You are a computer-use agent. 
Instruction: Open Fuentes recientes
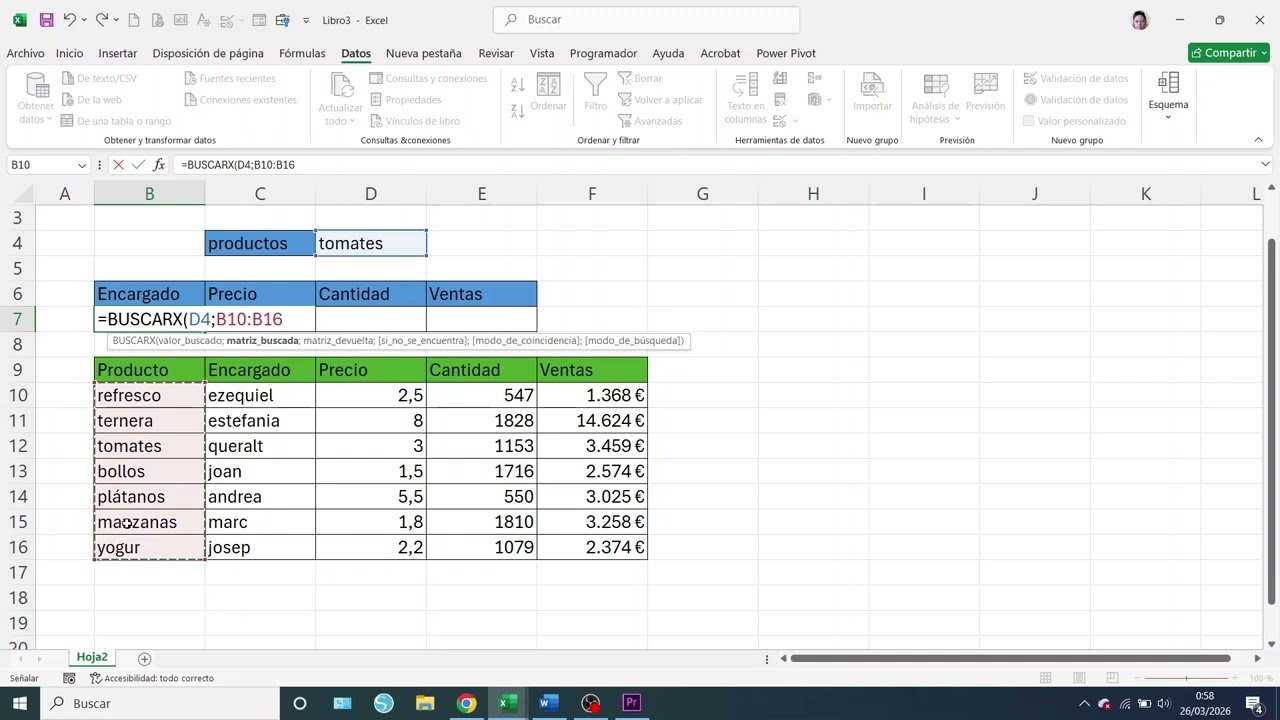(x=229, y=78)
